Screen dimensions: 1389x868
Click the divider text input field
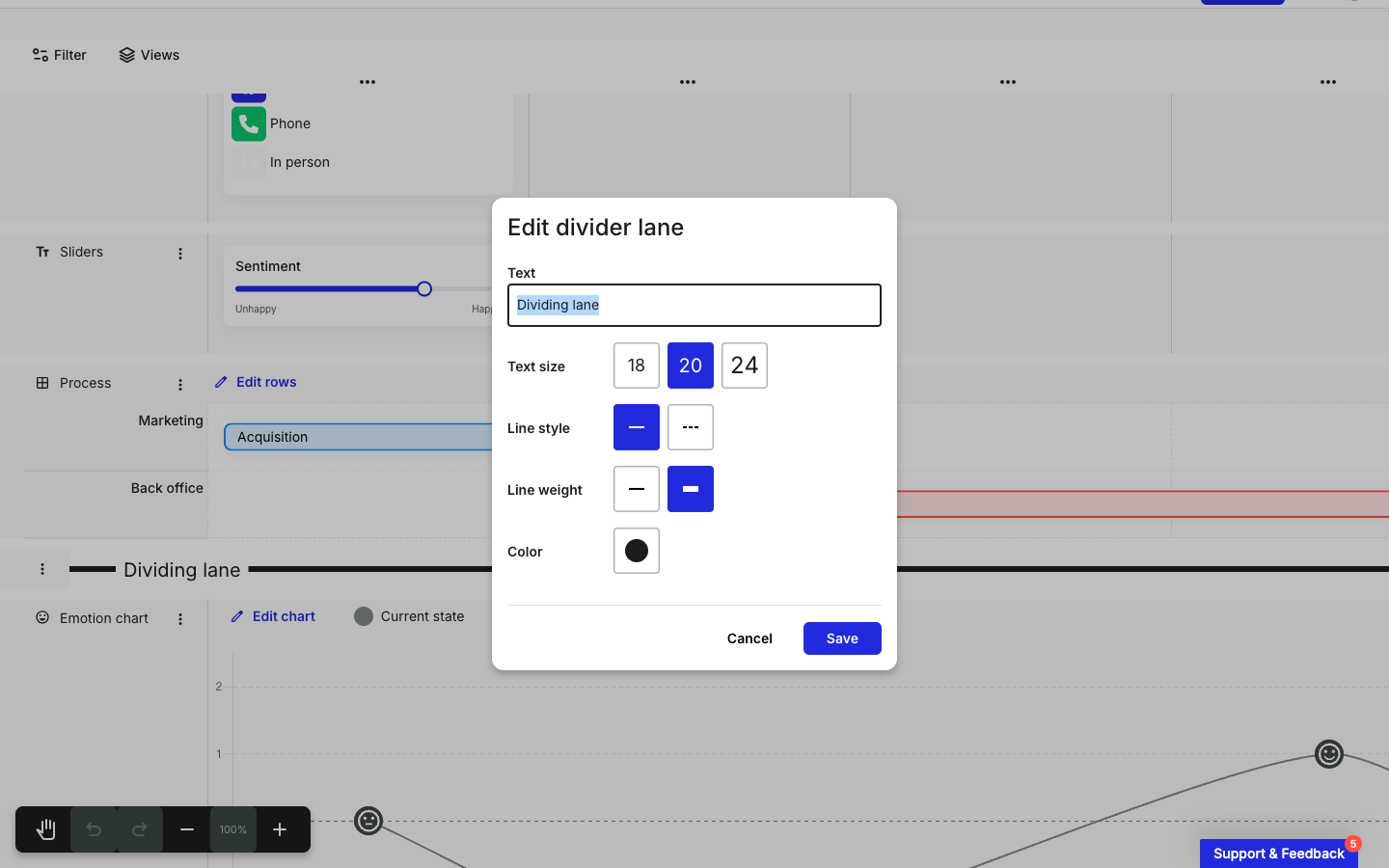point(694,305)
